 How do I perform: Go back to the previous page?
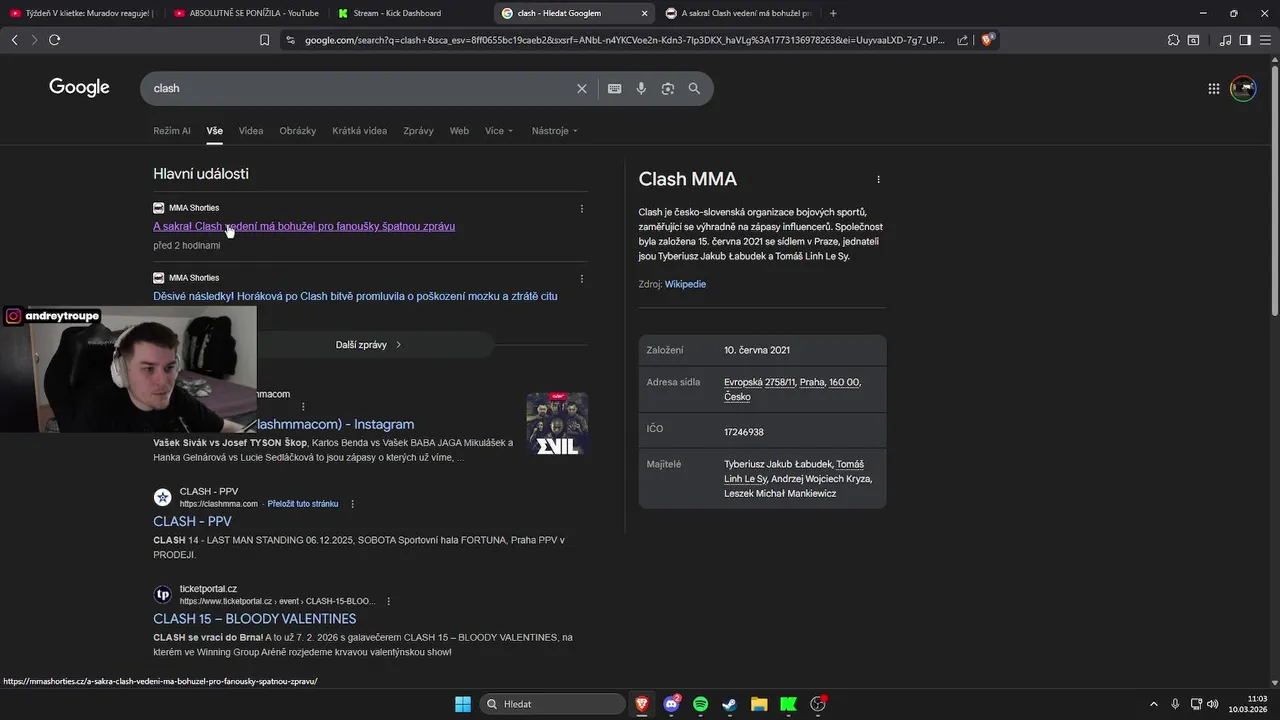click(x=14, y=40)
